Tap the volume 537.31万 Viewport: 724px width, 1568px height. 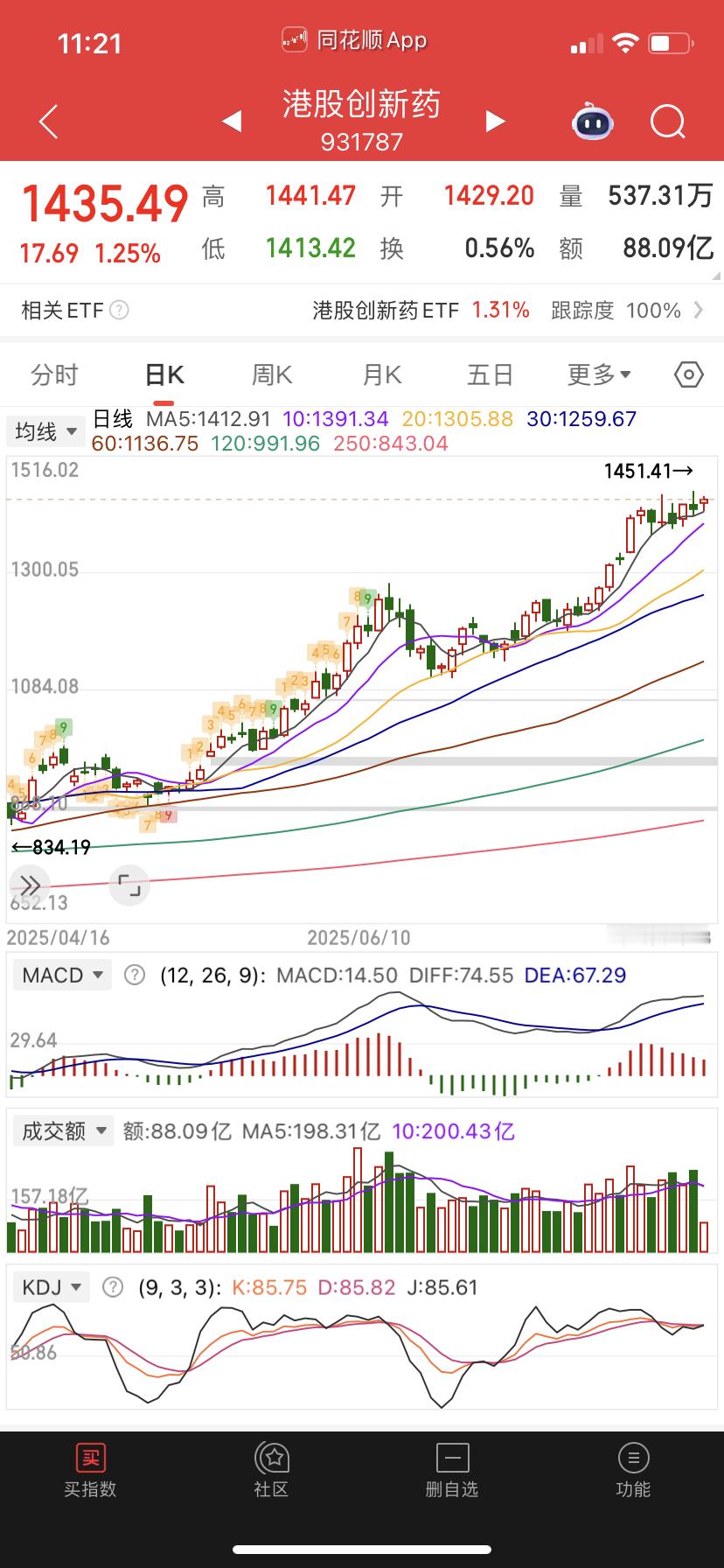[x=661, y=195]
